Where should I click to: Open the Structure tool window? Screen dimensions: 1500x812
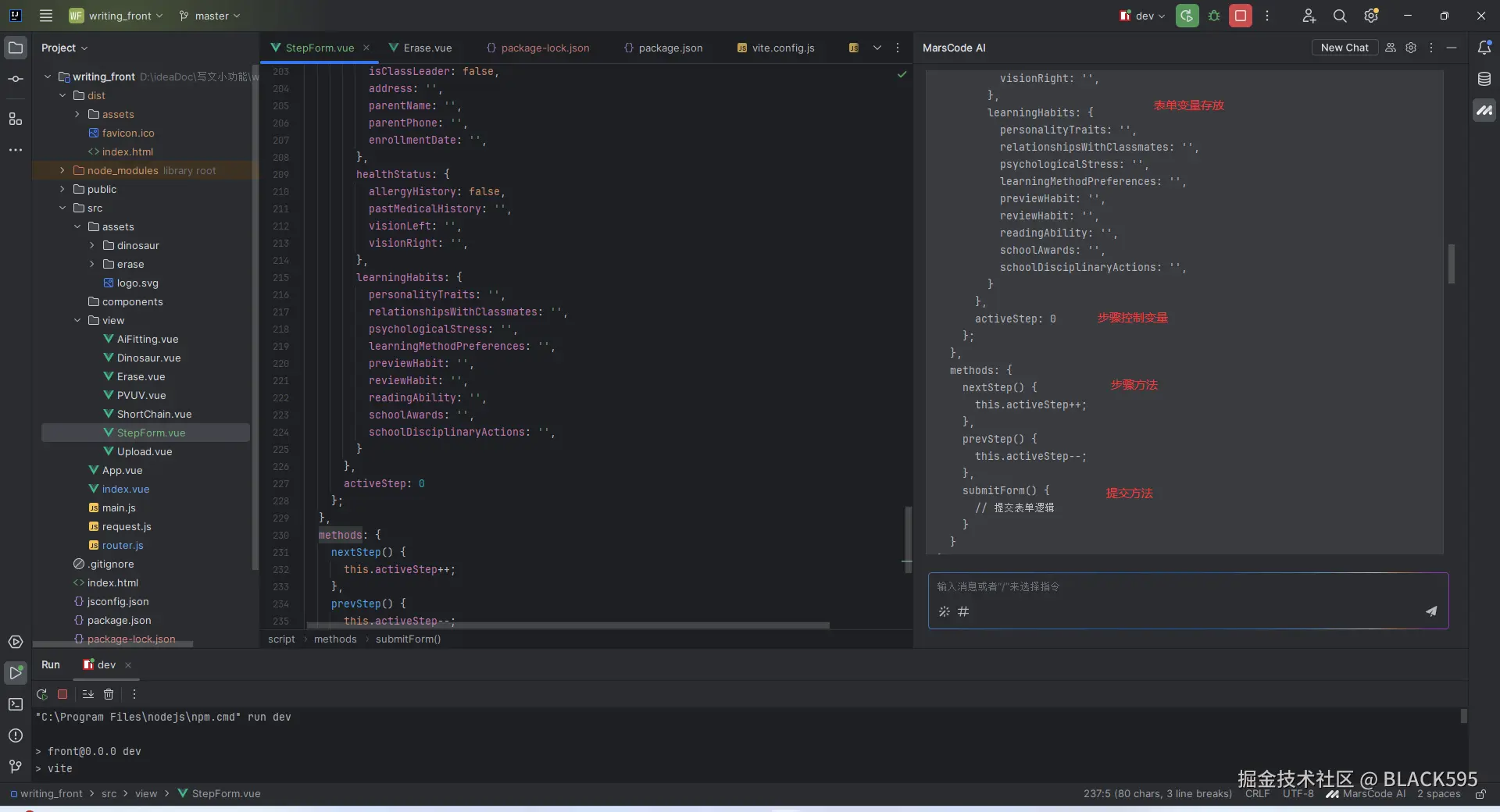click(x=16, y=119)
